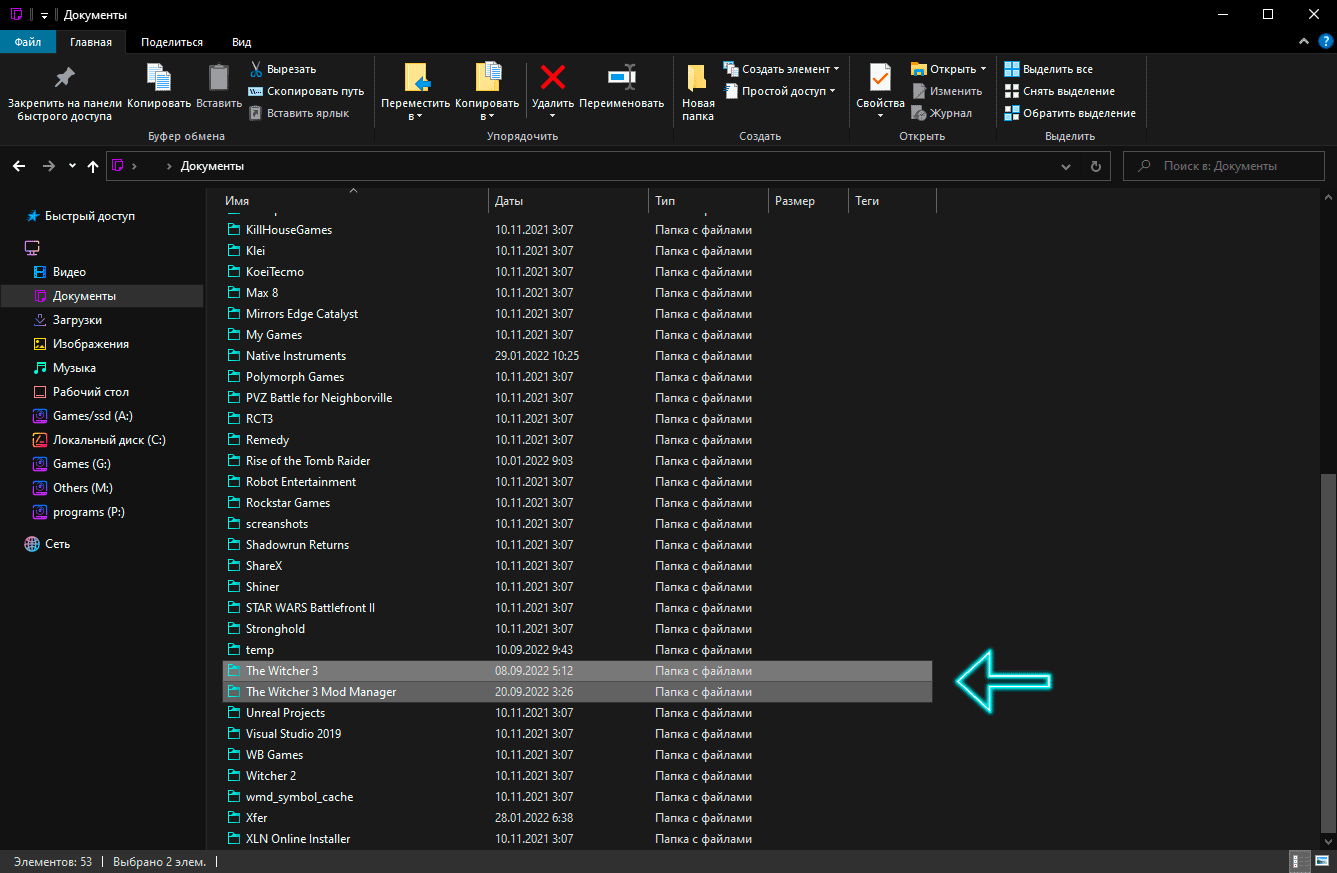The image size is (1337, 873).
Task: Go back with the left arrow
Action: (20, 166)
